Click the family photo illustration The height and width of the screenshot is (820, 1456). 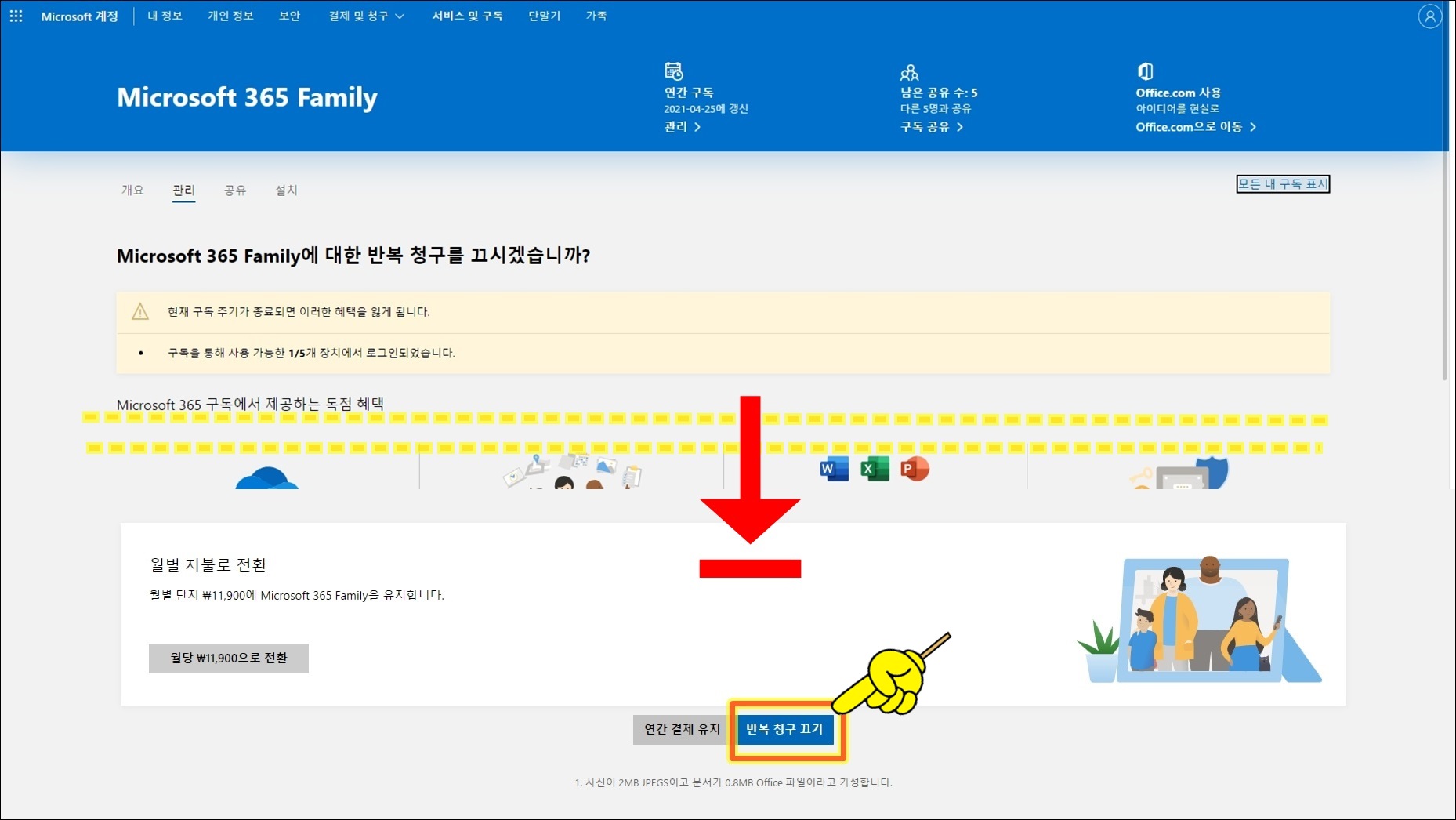coord(1200,619)
